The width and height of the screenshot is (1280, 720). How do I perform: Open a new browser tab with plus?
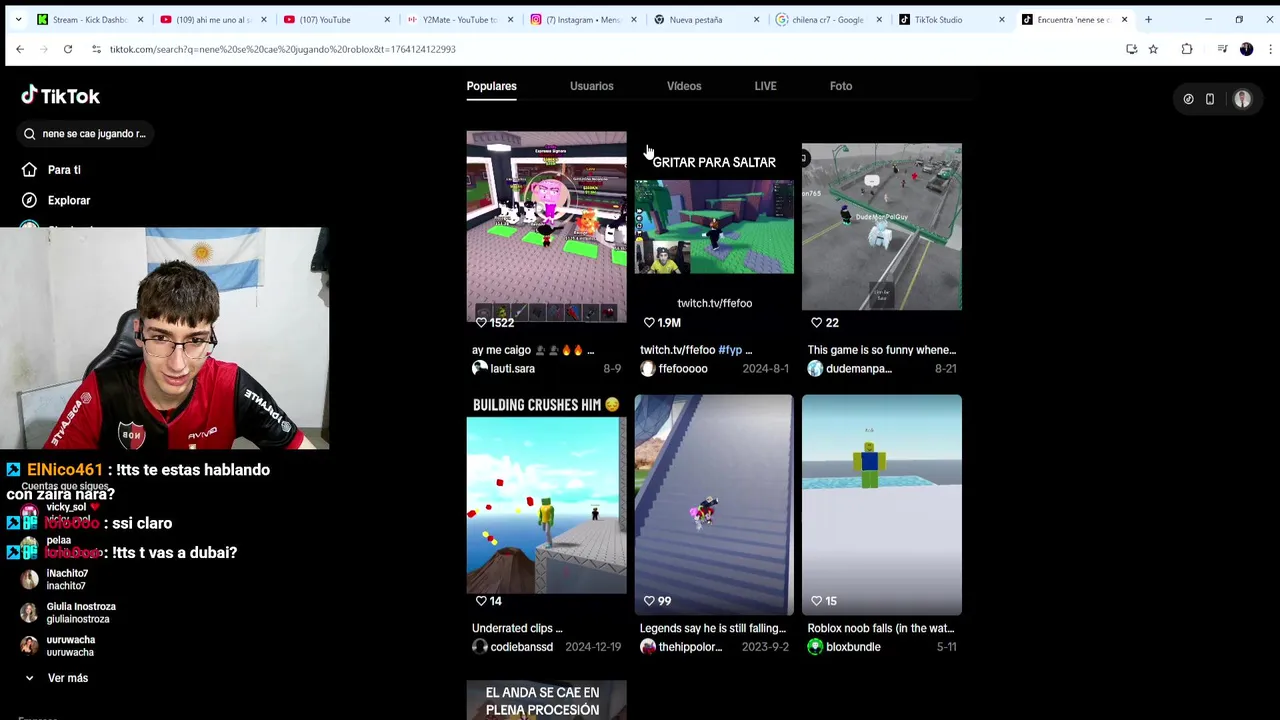pyautogui.click(x=1148, y=19)
